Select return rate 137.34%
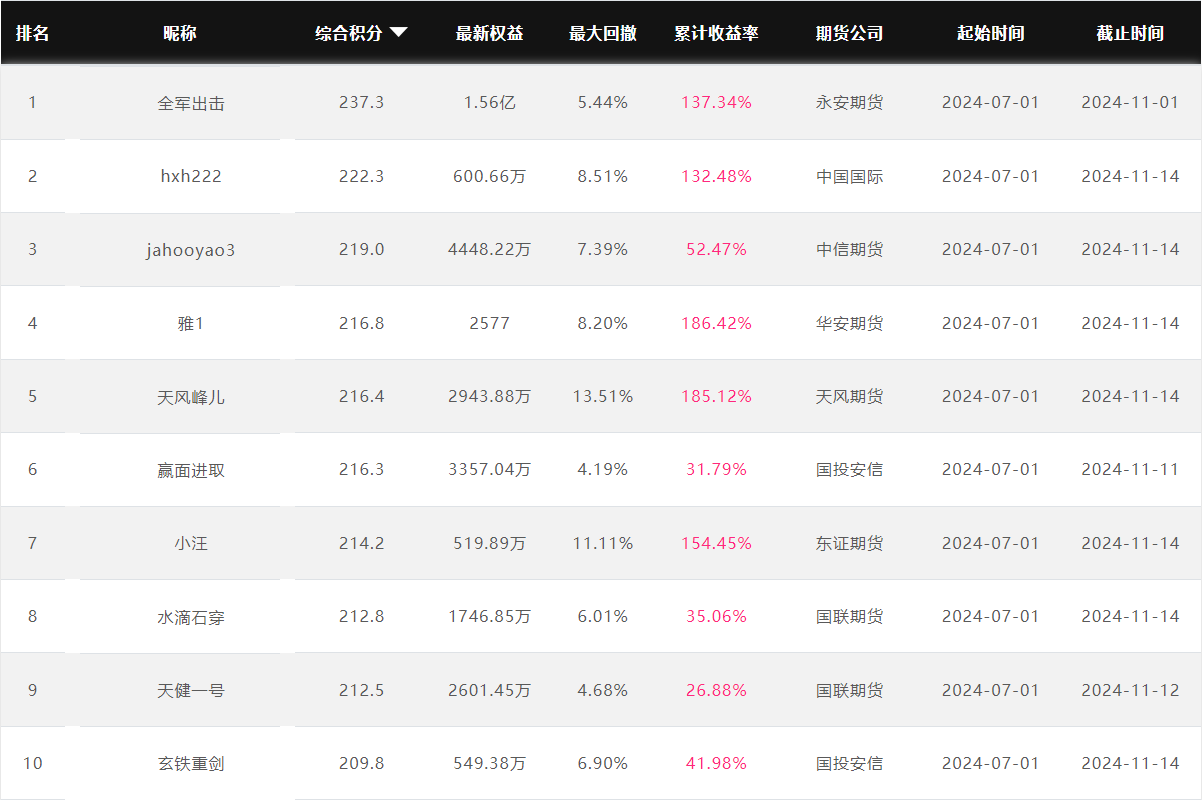 (716, 103)
